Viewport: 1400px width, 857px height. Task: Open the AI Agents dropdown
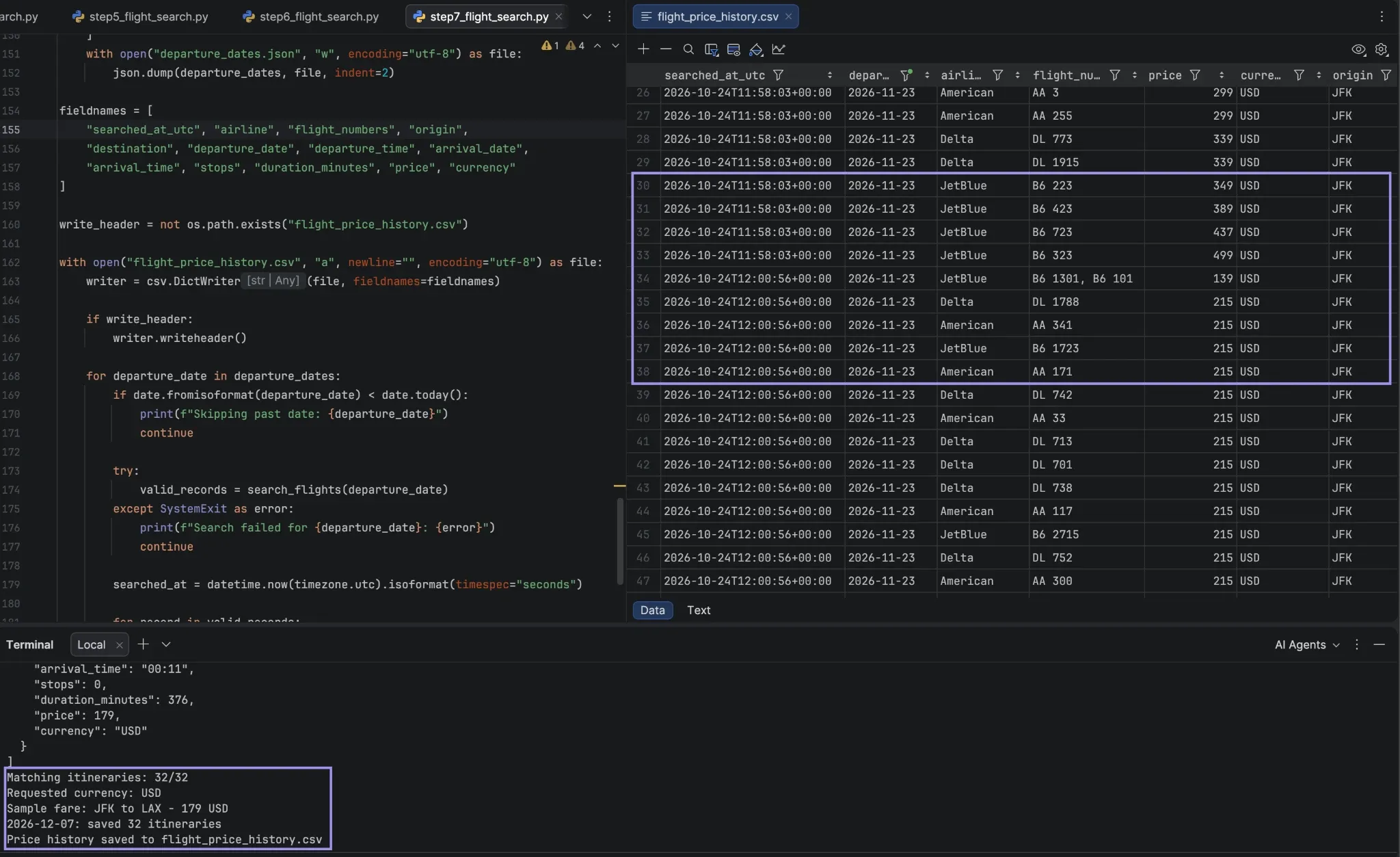click(1306, 645)
